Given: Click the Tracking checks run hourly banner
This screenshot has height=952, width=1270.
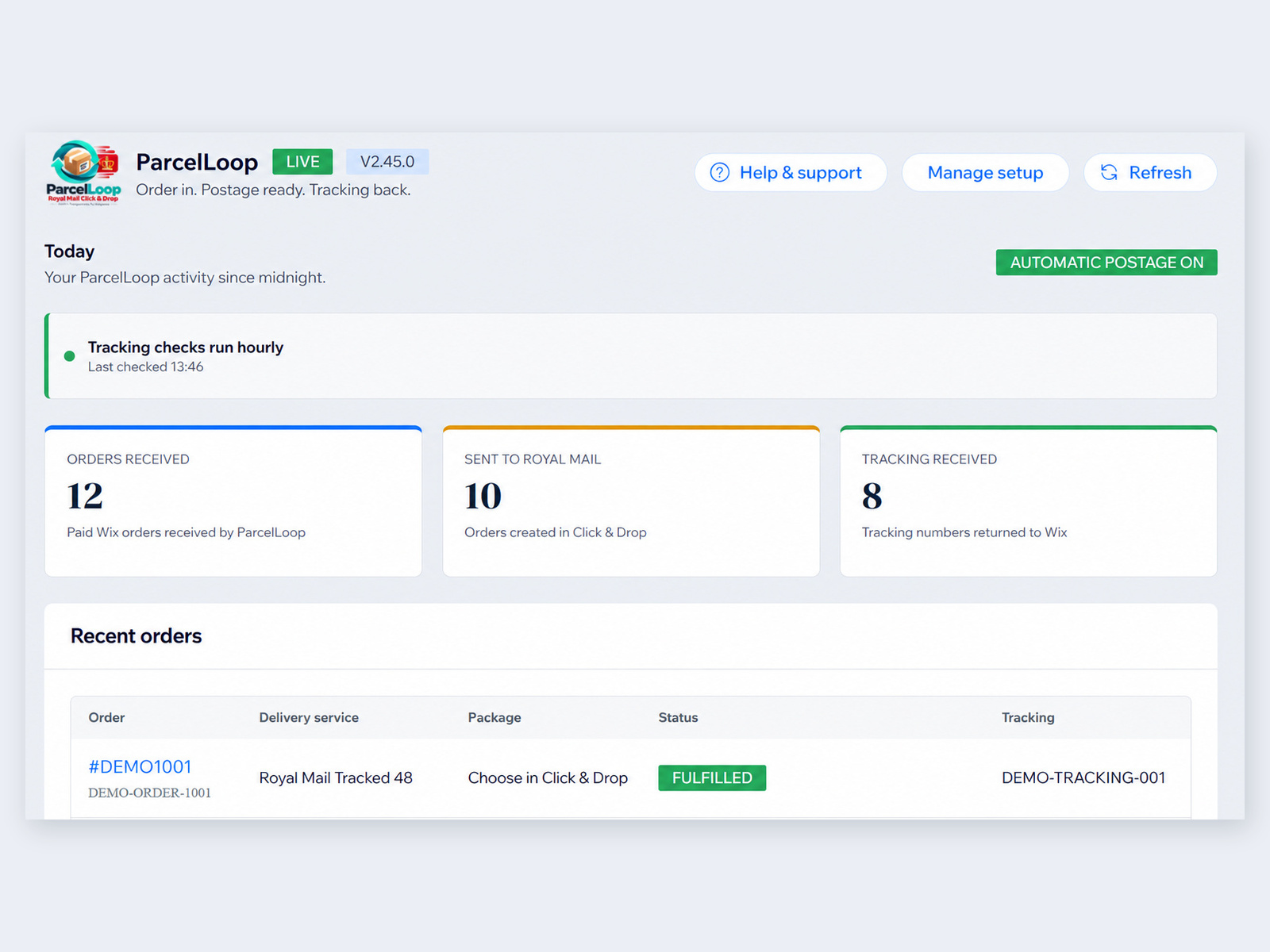Looking at the screenshot, I should pyautogui.click(x=631, y=356).
